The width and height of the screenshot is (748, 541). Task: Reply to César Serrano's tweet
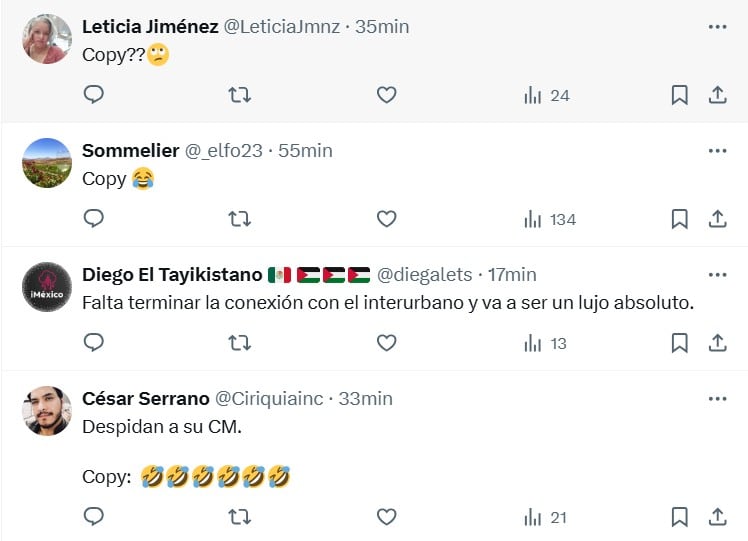94,517
